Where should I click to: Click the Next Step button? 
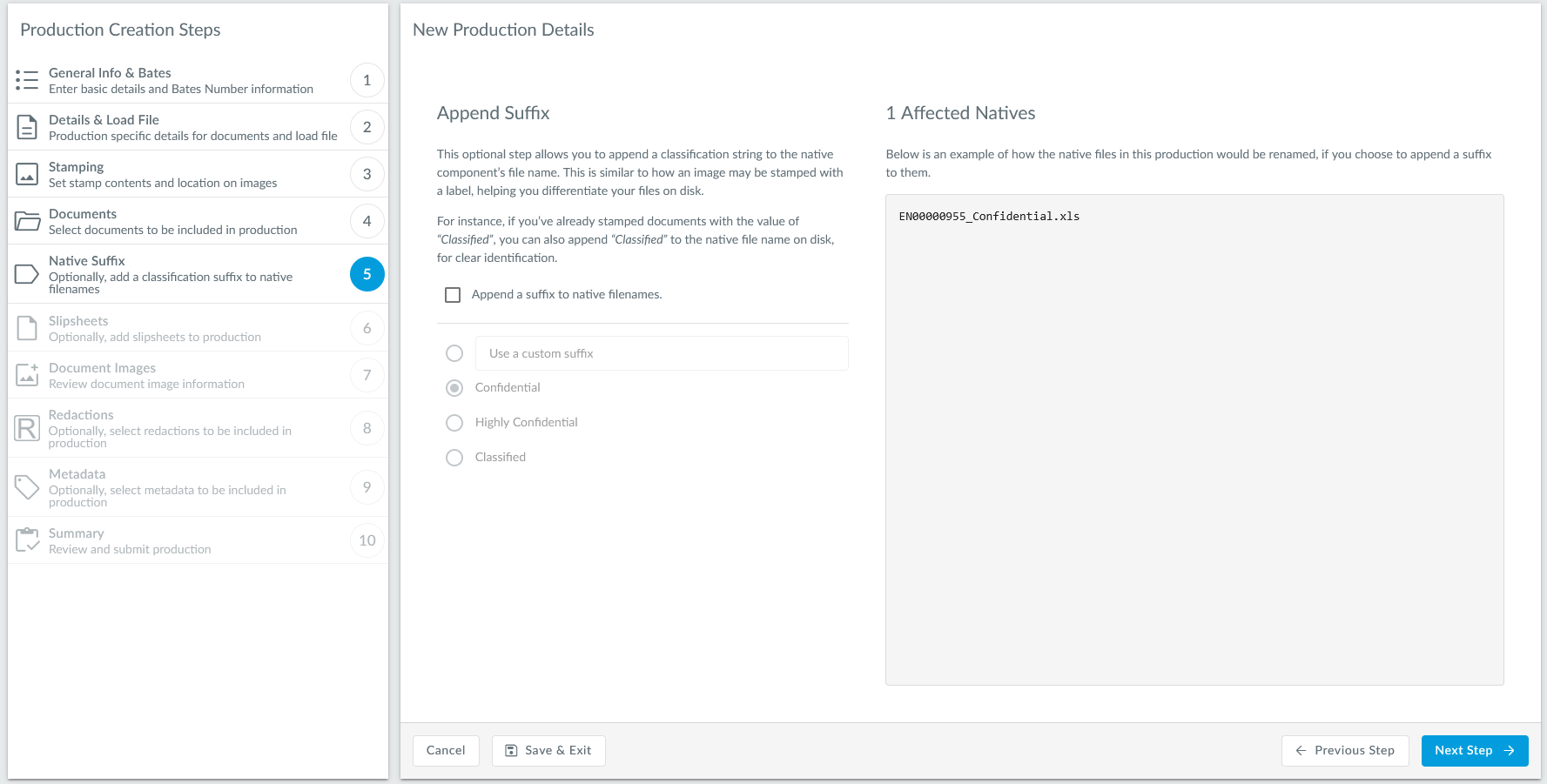(1474, 751)
